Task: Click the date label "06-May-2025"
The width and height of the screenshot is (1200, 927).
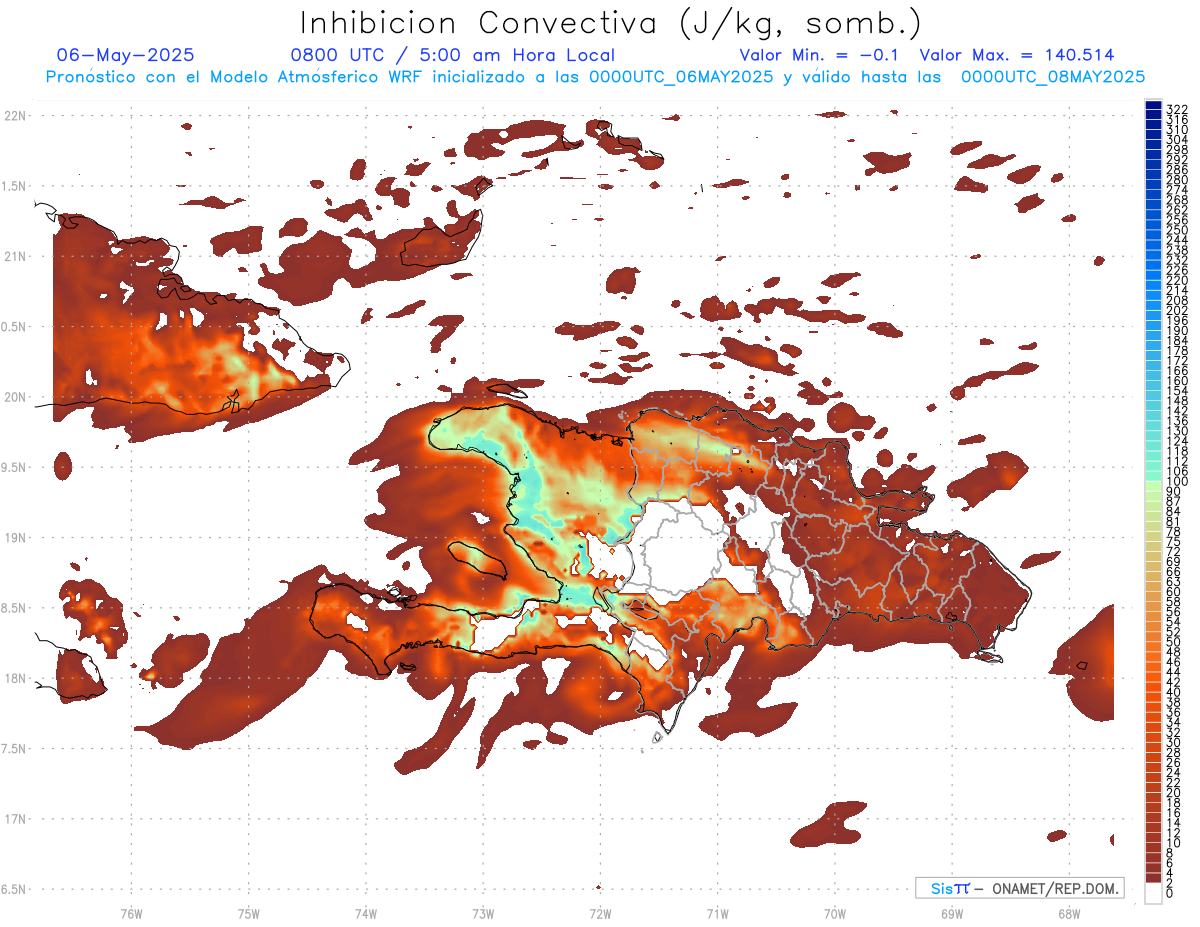Action: pyautogui.click(x=126, y=56)
